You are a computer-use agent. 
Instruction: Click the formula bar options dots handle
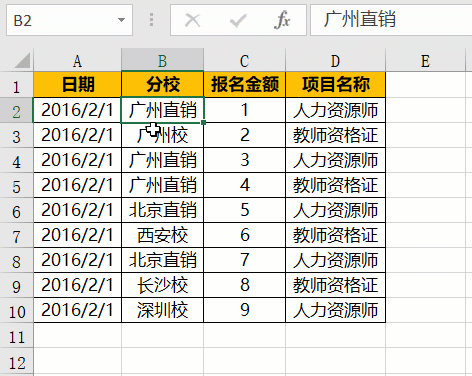[151, 20]
